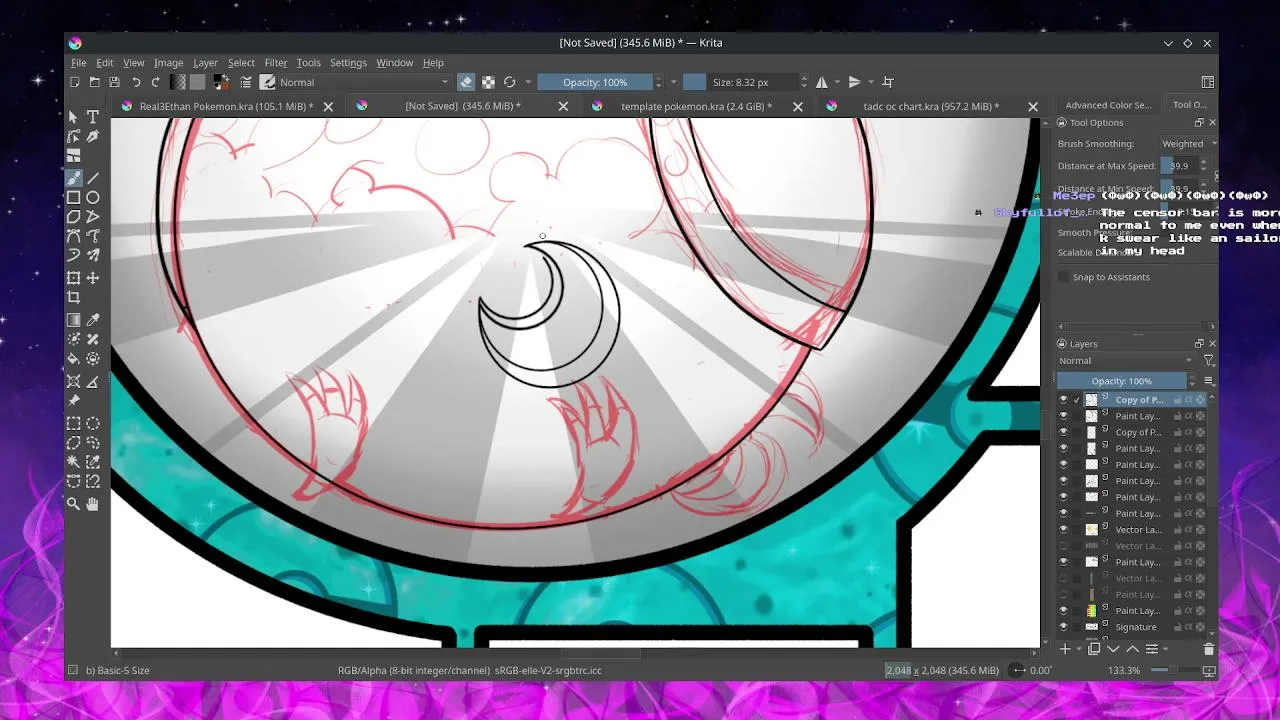Choose the Ellipse shape tool

[93, 198]
